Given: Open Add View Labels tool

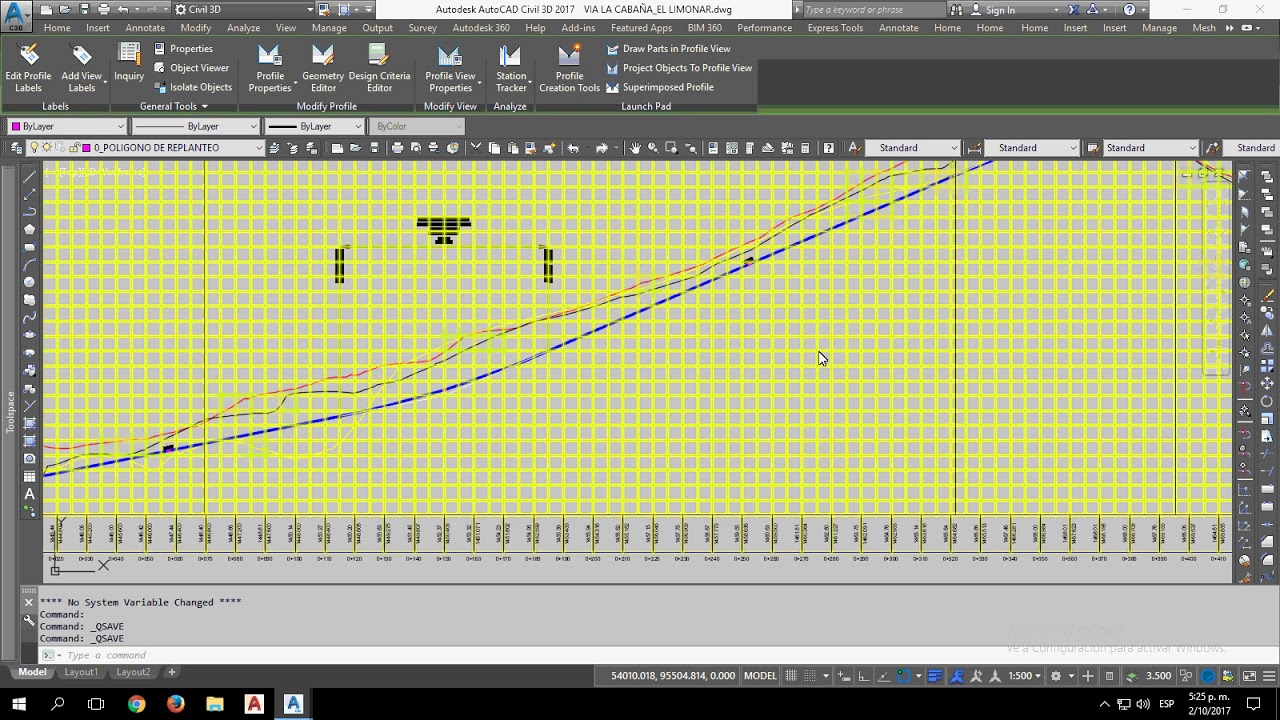Looking at the screenshot, I should [82, 68].
